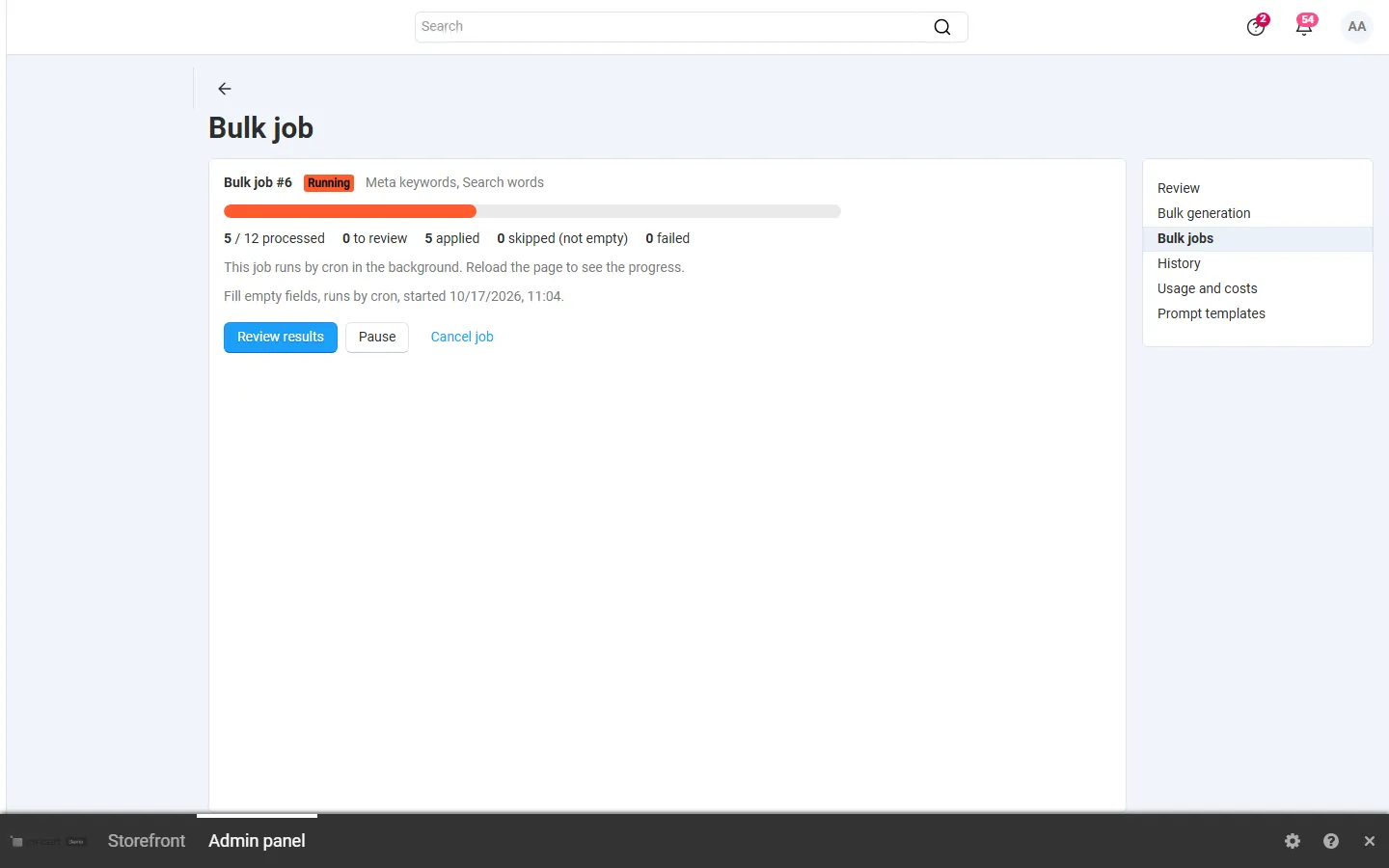Screen dimensions: 1389x868
Task: Switch to the Admin panel tab
Action: [x=257, y=841]
